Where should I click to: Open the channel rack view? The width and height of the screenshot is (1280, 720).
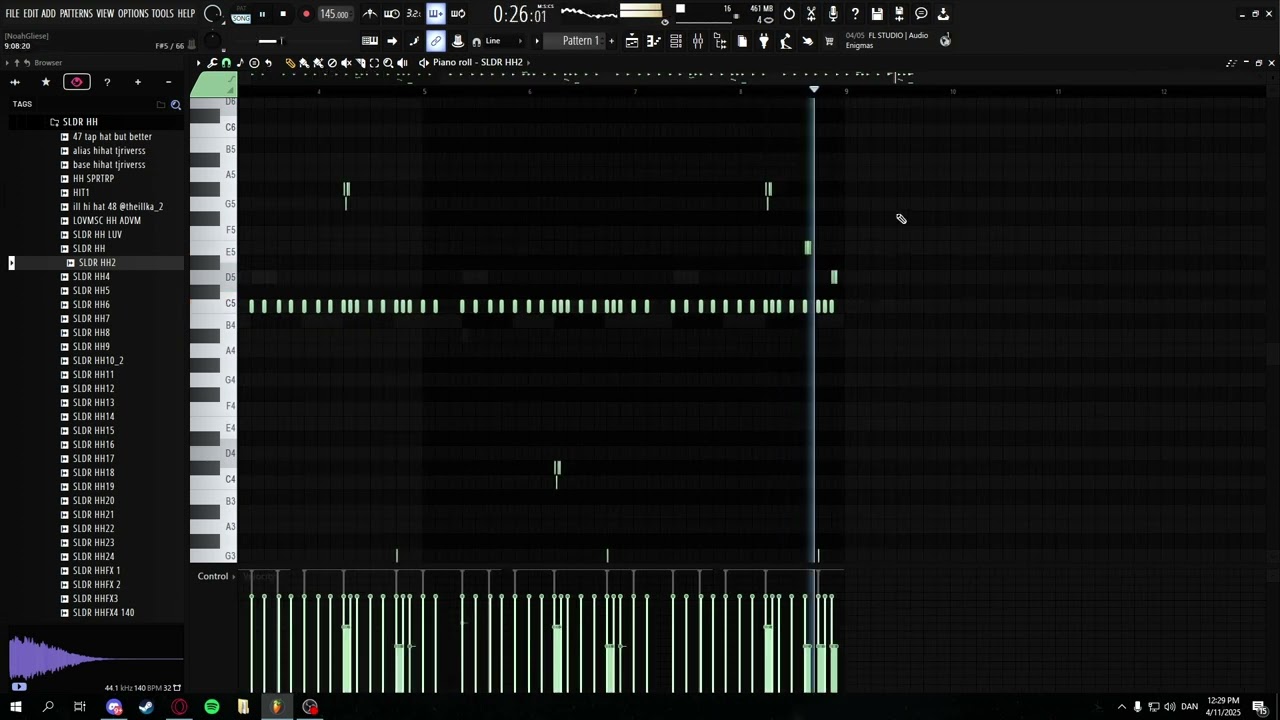coord(676,41)
